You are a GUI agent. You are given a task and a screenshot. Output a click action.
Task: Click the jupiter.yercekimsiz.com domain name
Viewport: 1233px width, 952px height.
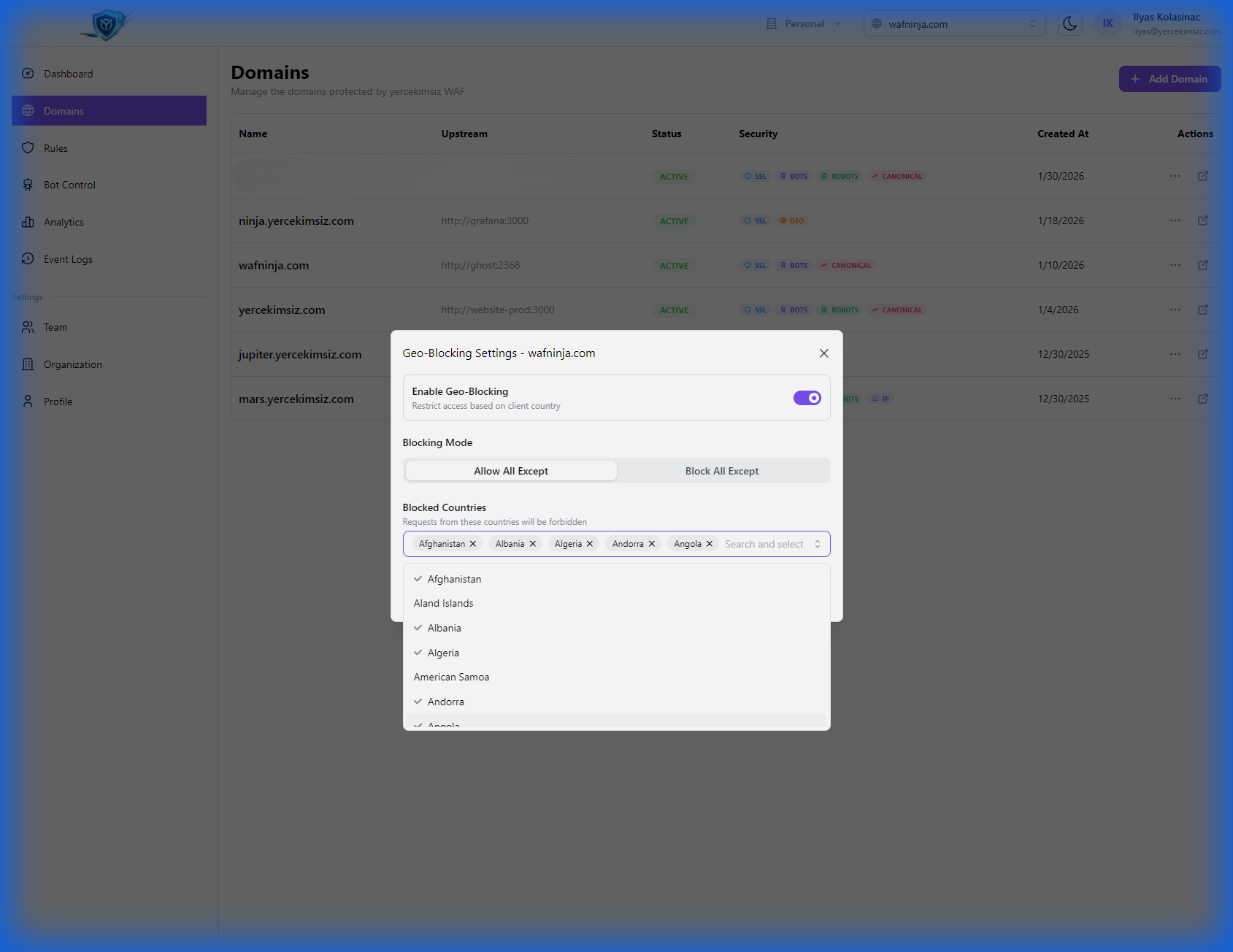tap(300, 354)
